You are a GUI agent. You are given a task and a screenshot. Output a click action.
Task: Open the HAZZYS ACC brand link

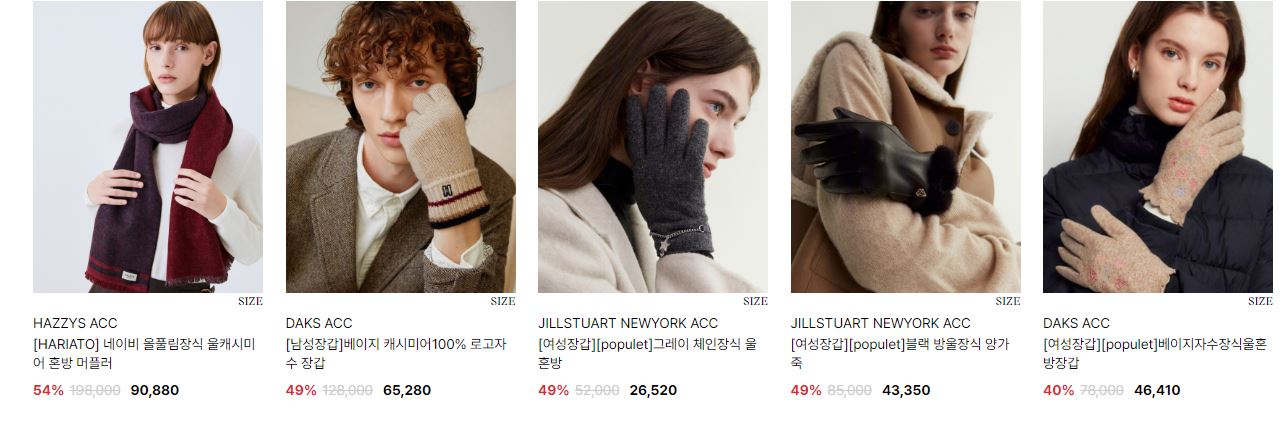[75, 323]
